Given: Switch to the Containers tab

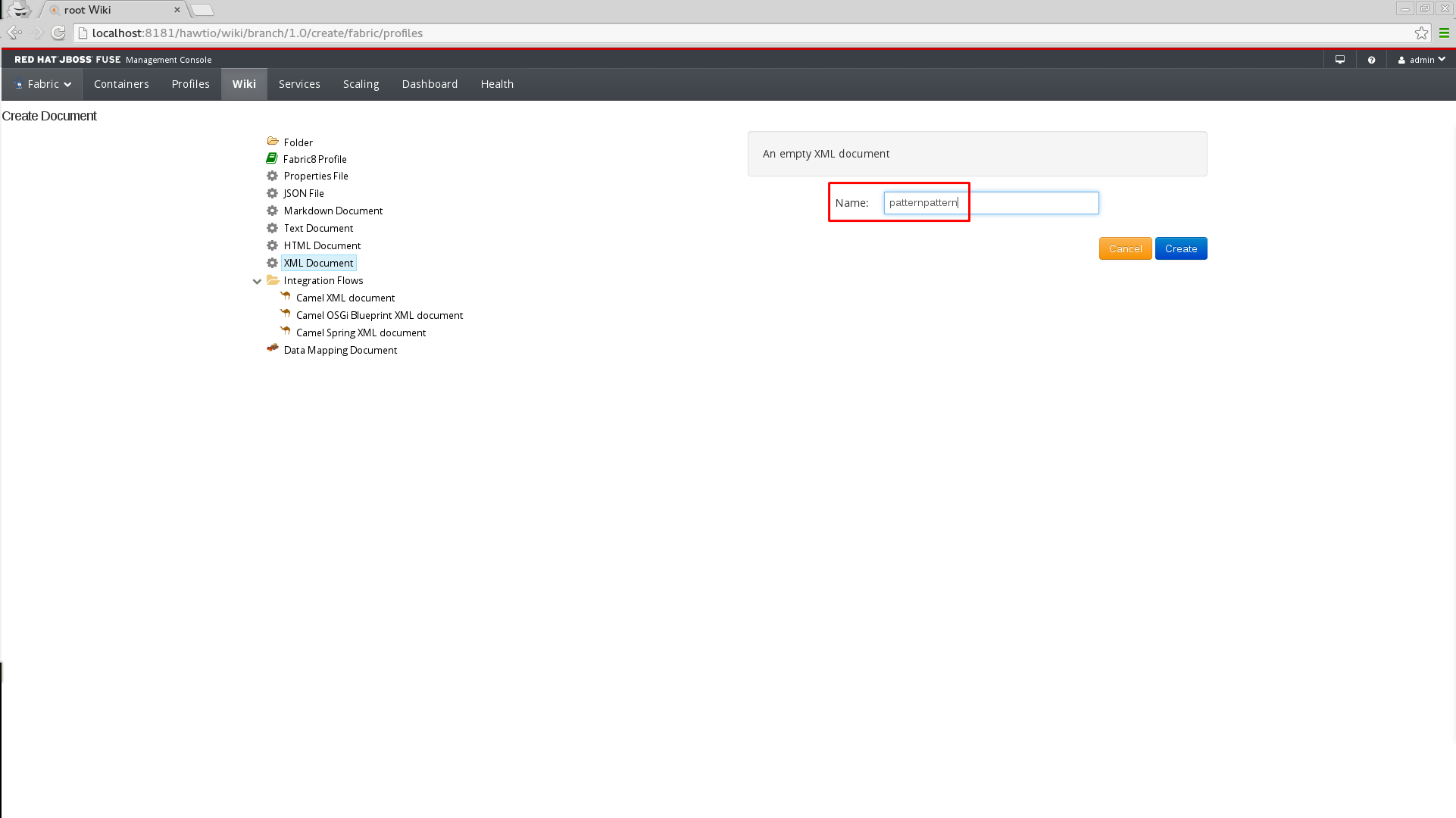Looking at the screenshot, I should [x=121, y=84].
